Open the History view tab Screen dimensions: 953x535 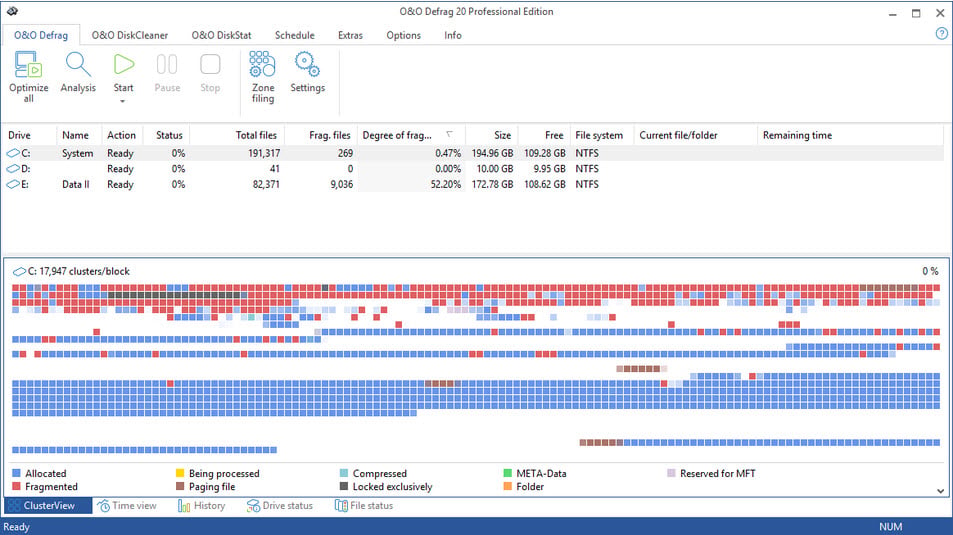(201, 505)
